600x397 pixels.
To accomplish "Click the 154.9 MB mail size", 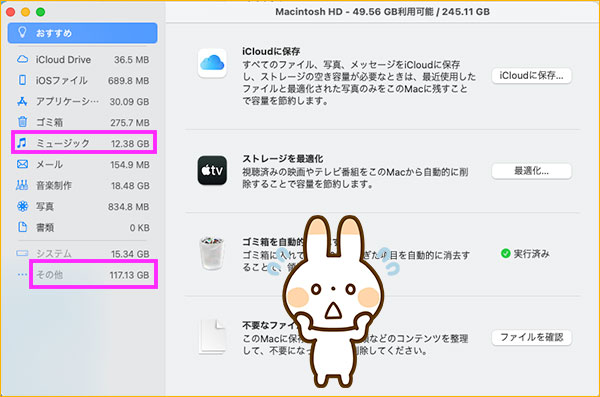I will pos(130,165).
